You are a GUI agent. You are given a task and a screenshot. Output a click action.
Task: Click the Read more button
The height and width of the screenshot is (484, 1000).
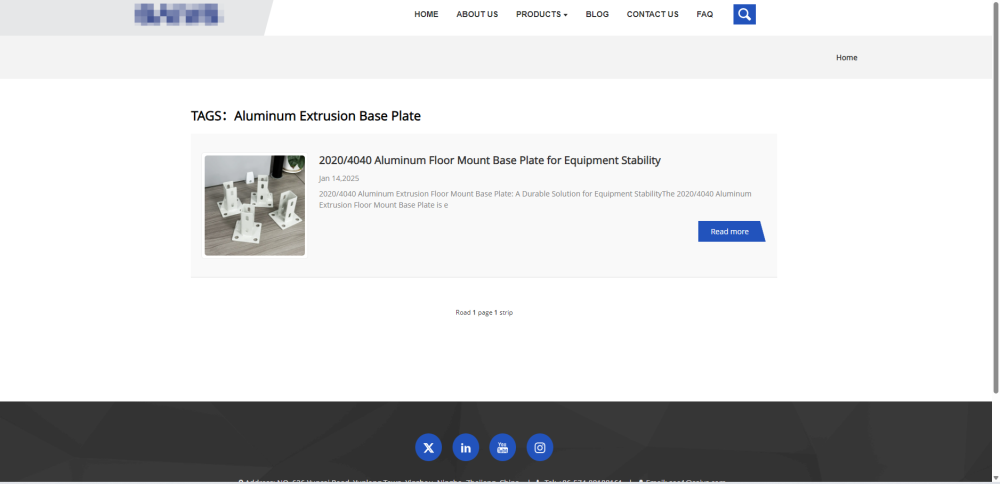click(732, 231)
